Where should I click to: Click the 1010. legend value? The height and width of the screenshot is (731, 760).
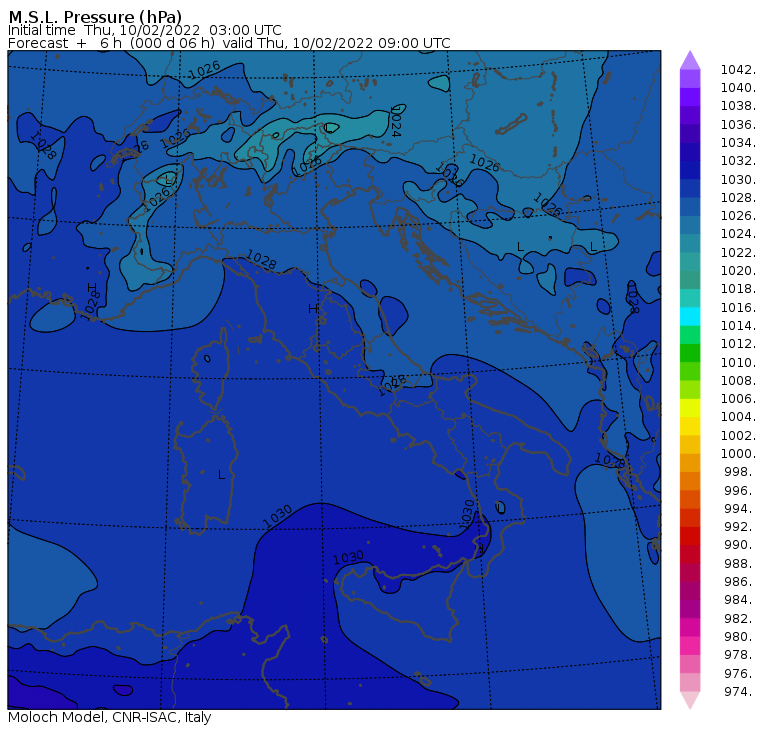point(738,362)
